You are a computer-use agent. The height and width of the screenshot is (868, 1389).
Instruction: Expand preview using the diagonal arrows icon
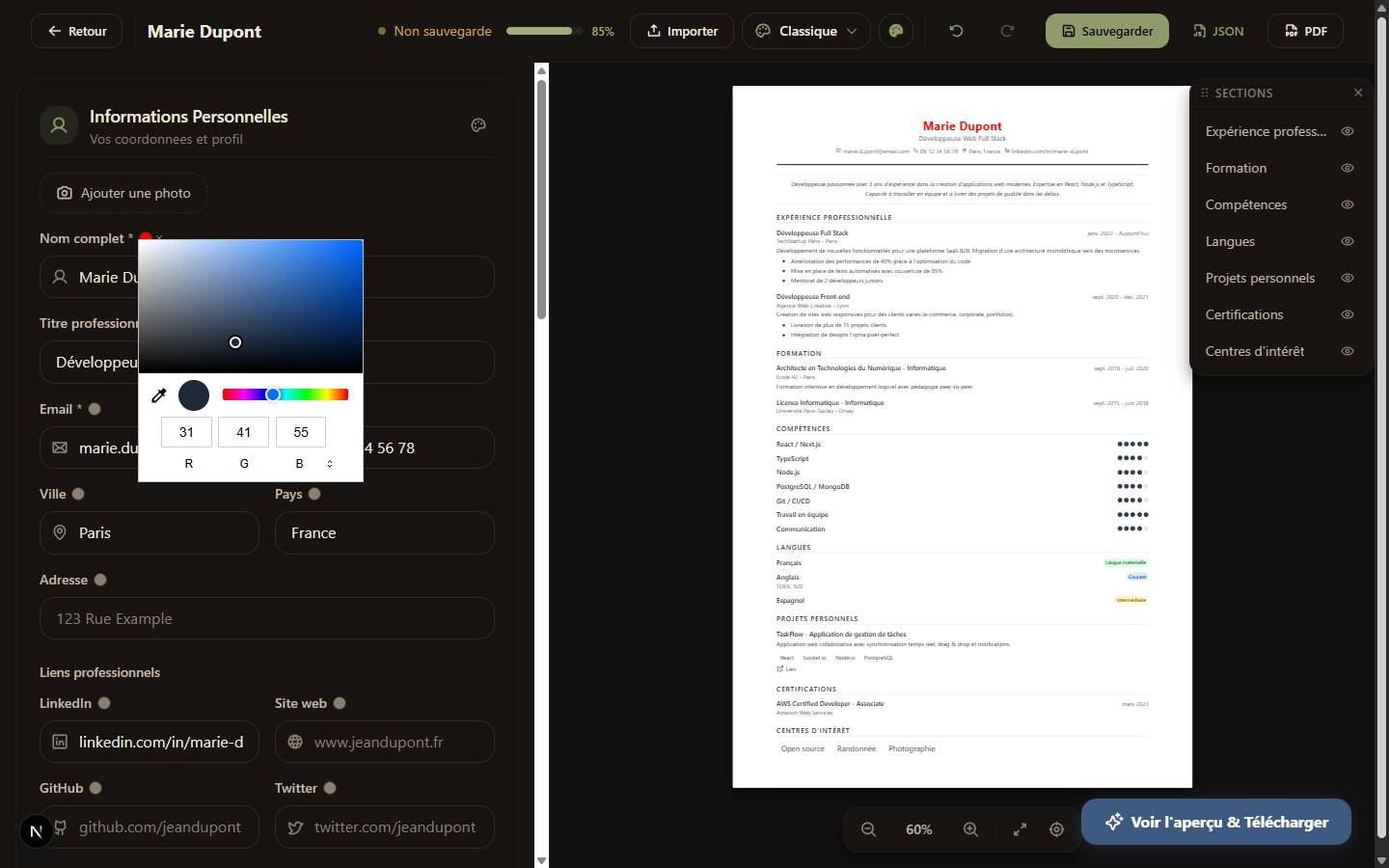click(1019, 829)
